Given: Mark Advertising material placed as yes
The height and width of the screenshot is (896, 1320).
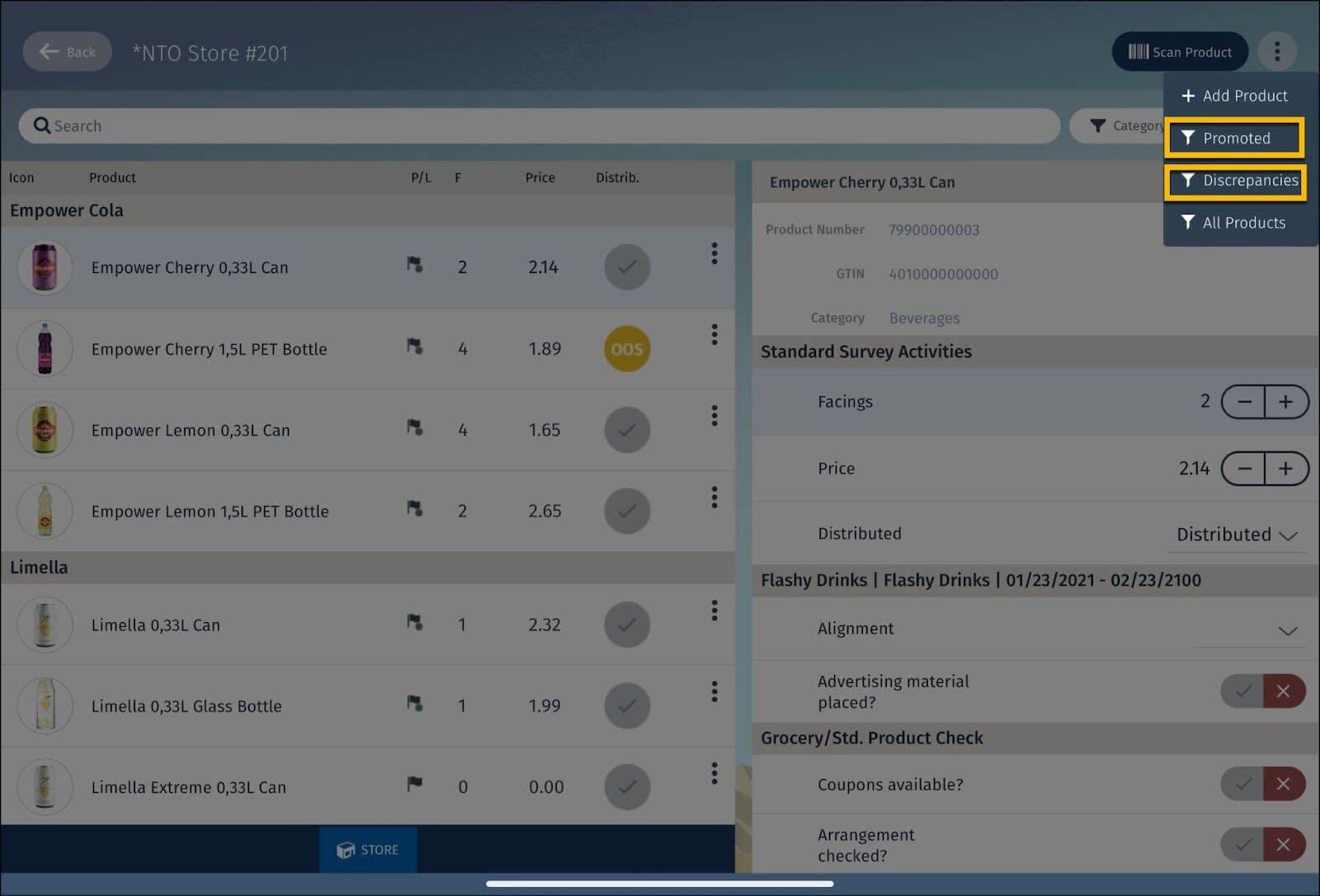Looking at the screenshot, I should (1242, 691).
